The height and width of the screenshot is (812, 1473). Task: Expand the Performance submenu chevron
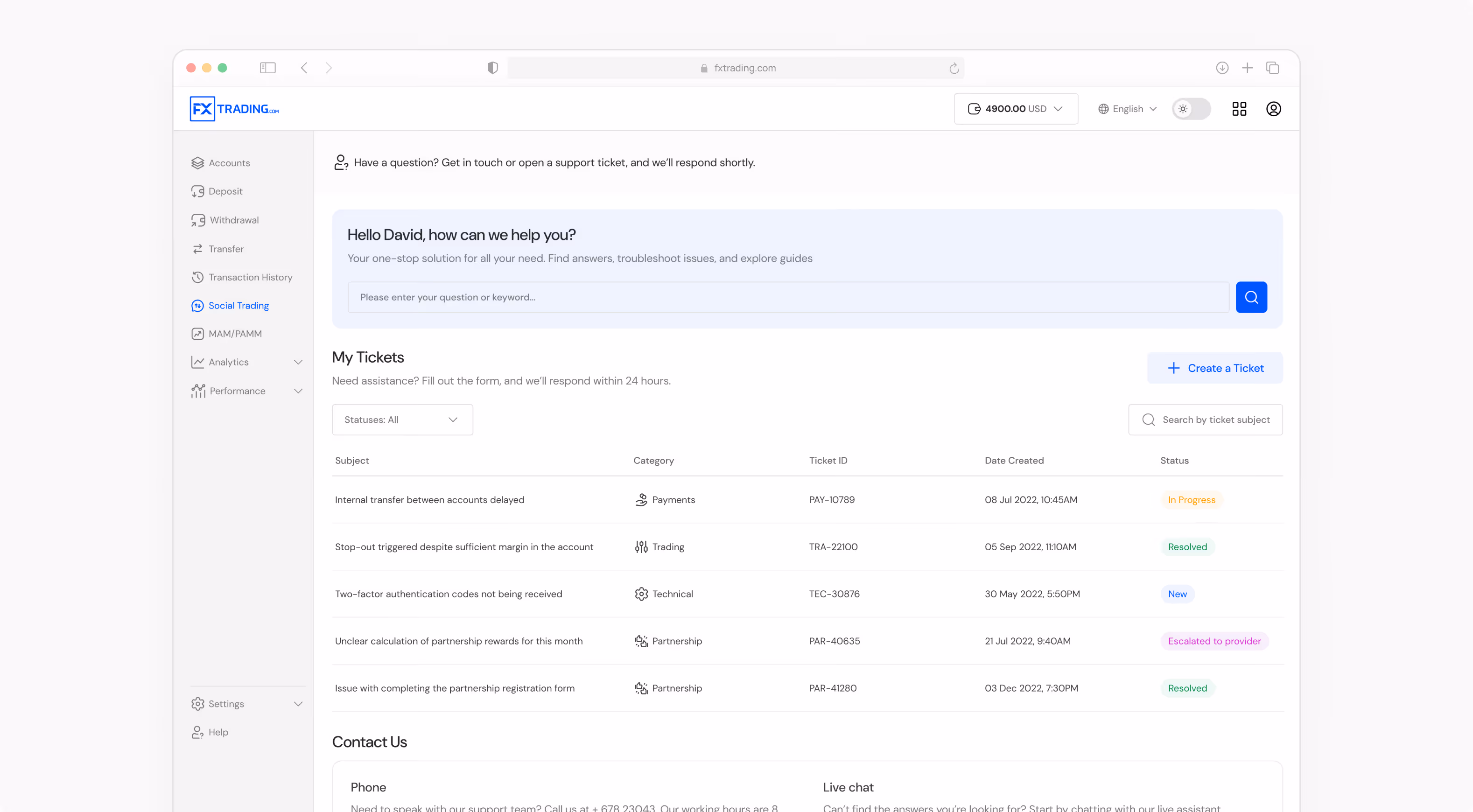pos(298,391)
